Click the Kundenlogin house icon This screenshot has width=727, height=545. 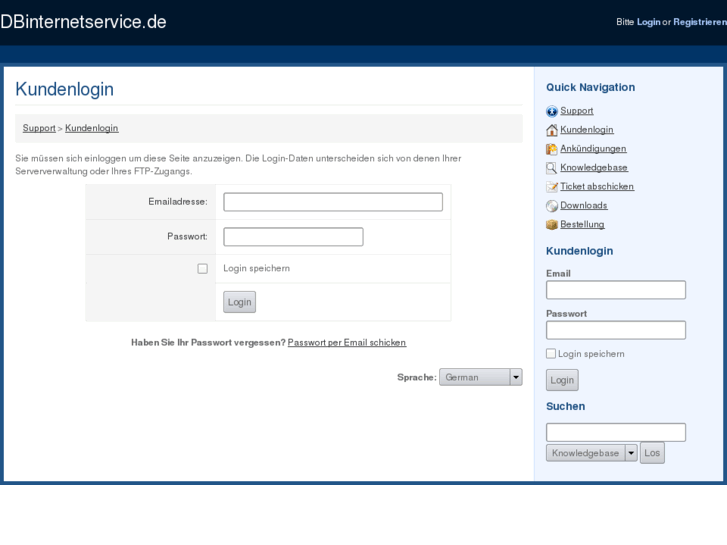pyautogui.click(x=552, y=130)
